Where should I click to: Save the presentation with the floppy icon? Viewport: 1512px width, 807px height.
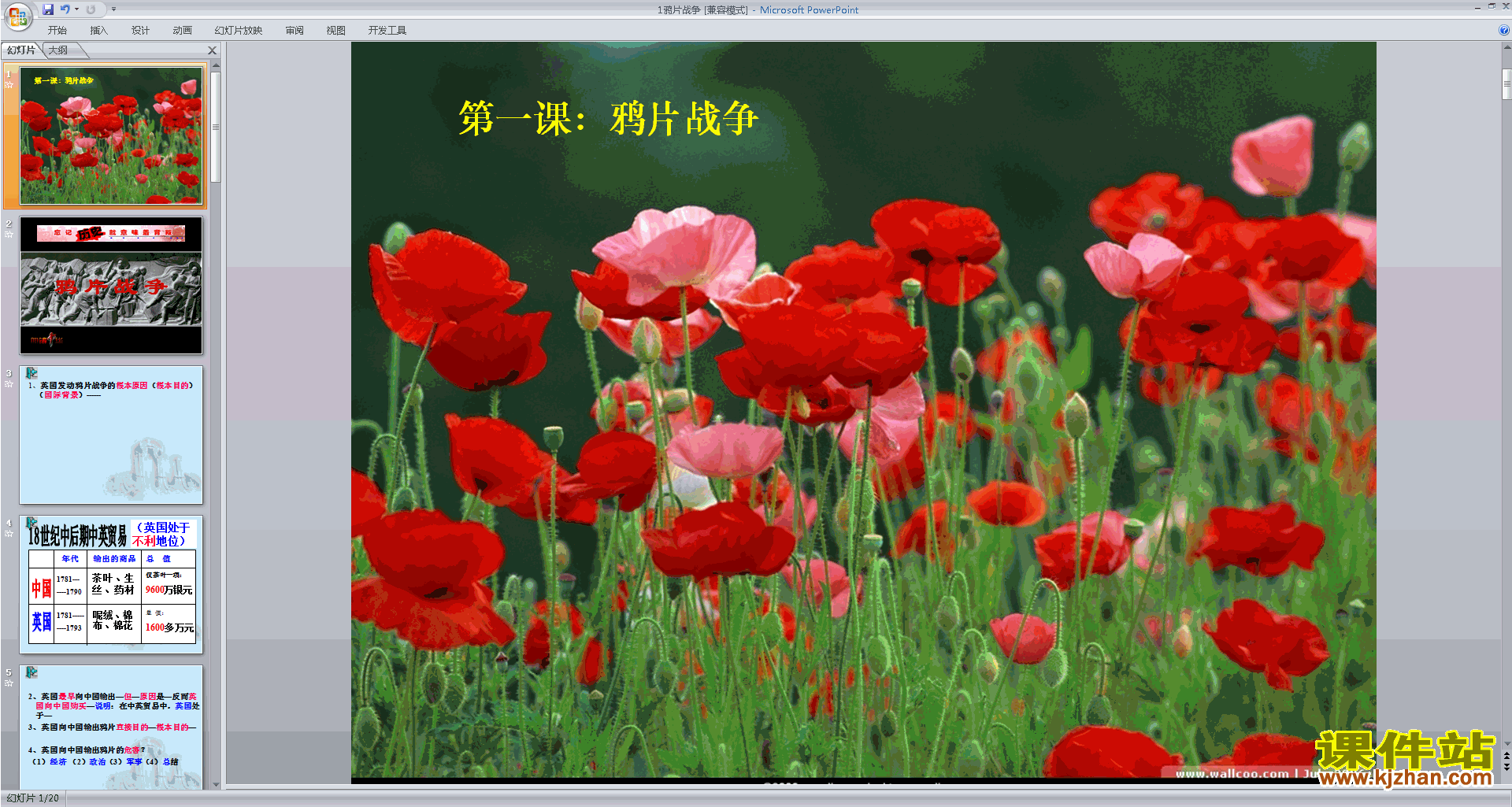coord(48,9)
